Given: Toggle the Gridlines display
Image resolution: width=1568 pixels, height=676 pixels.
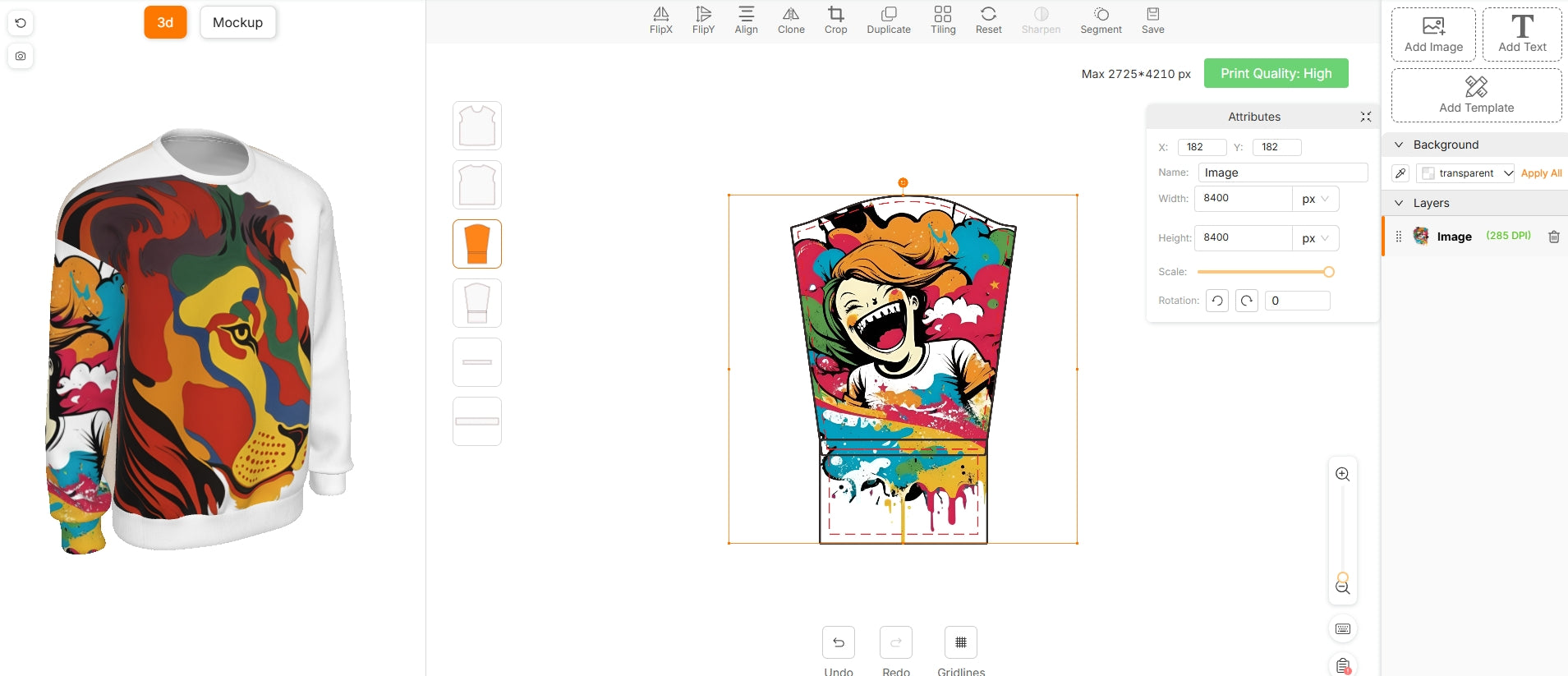Looking at the screenshot, I should [960, 642].
